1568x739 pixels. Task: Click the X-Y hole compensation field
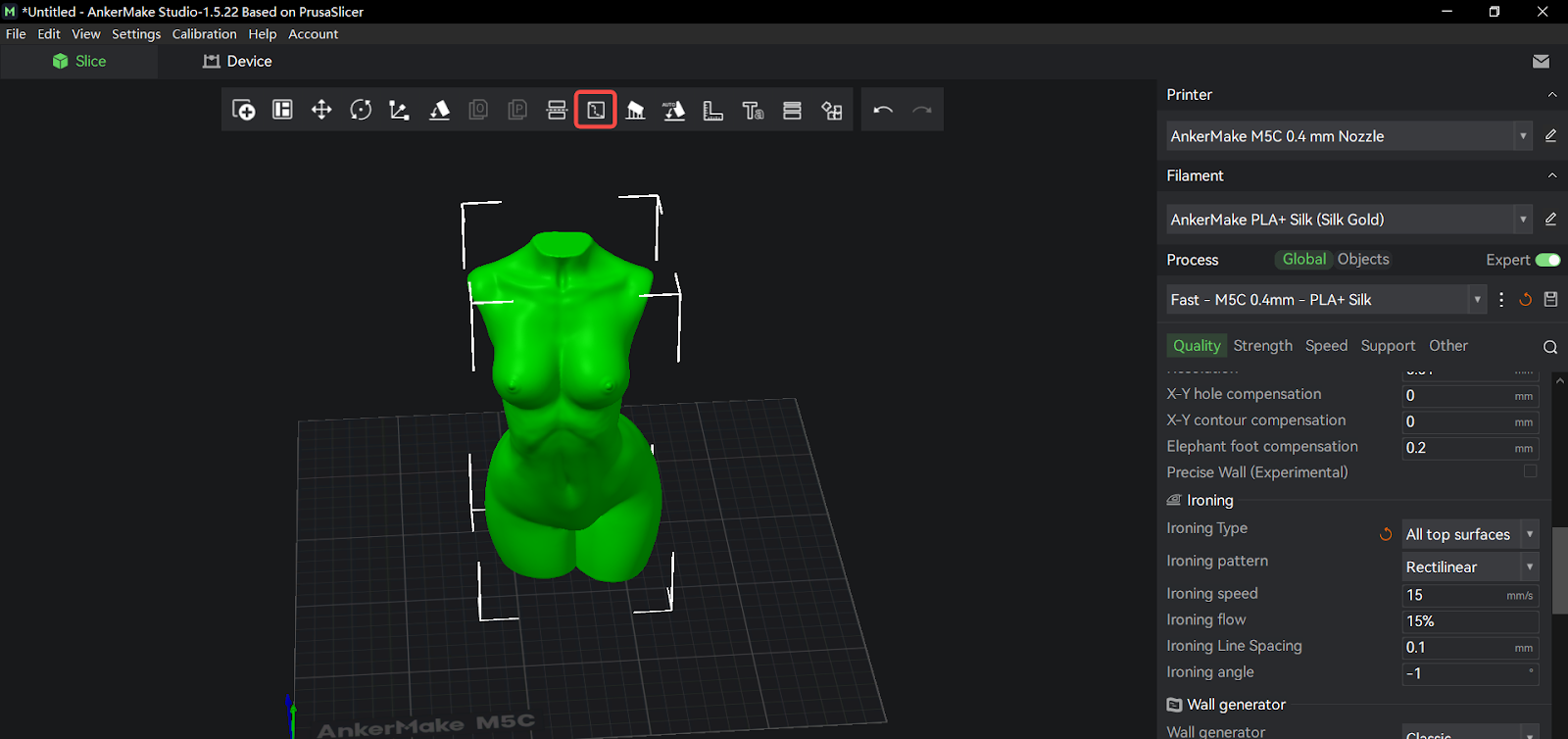click(1470, 396)
